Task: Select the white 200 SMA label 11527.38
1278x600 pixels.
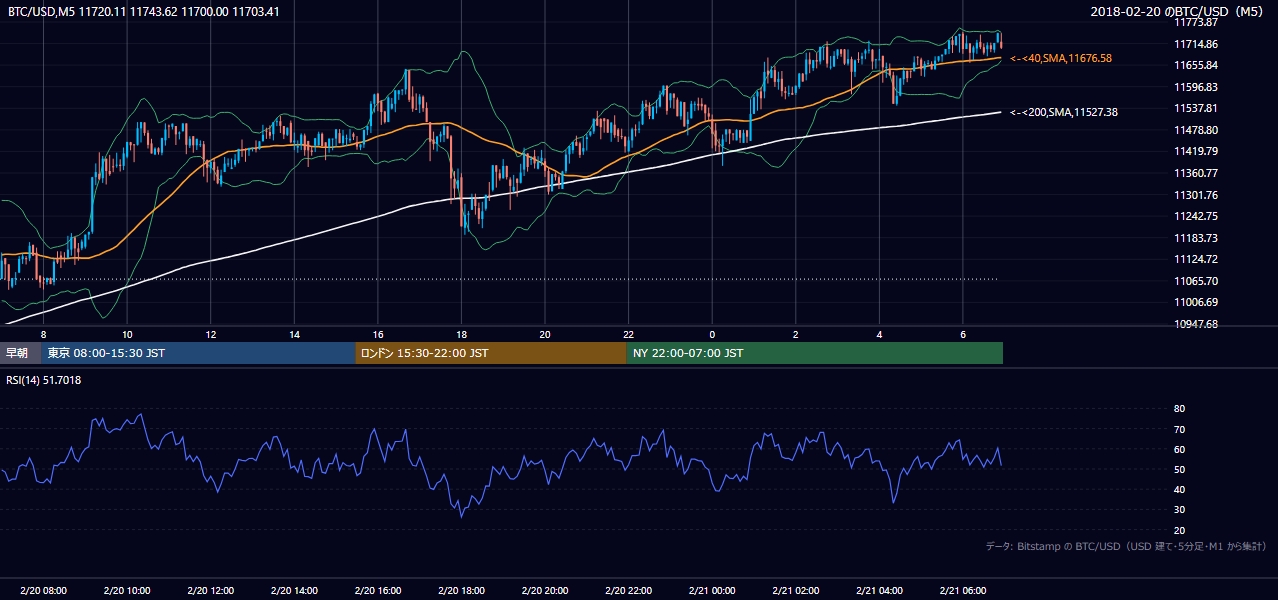Action: point(1064,112)
